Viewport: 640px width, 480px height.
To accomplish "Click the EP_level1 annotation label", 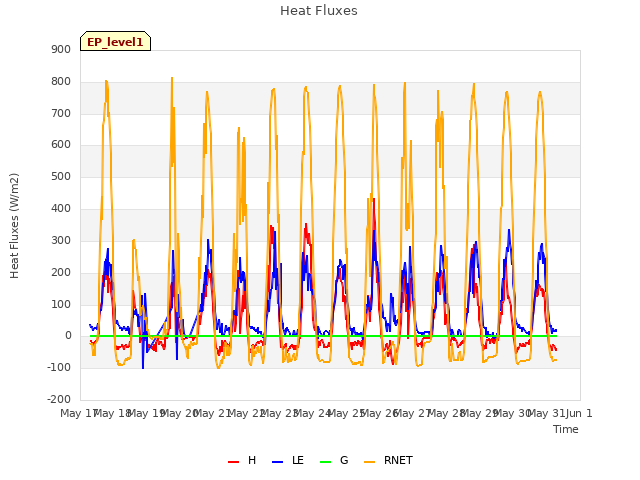I will pyautogui.click(x=116, y=42).
